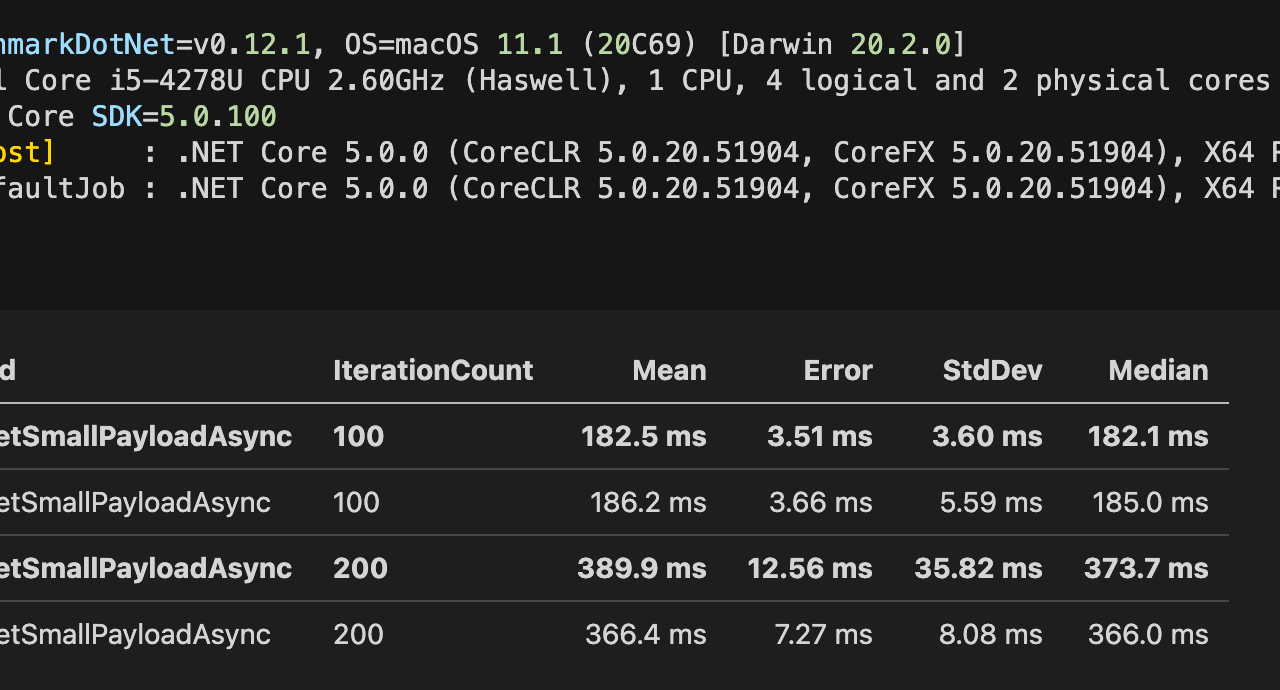Image resolution: width=1280 pixels, height=690 pixels.
Task: Click the 366.4 ms mean cell
Action: pyautogui.click(x=645, y=635)
